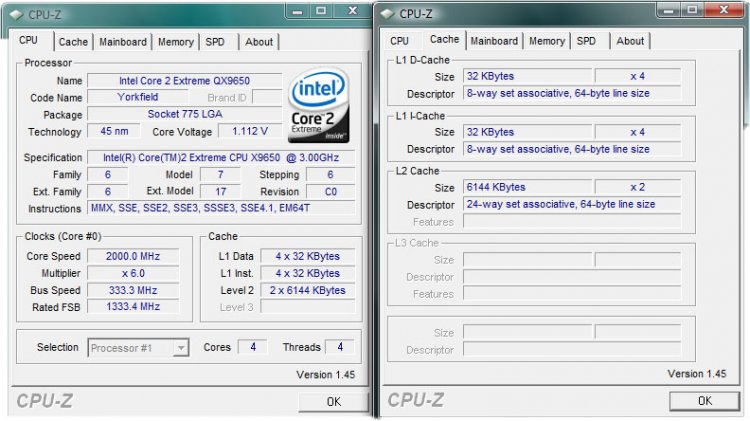The height and width of the screenshot is (421, 750).
Task: Click L1 I-Cache size '32 KBytes'
Action: (x=528, y=132)
